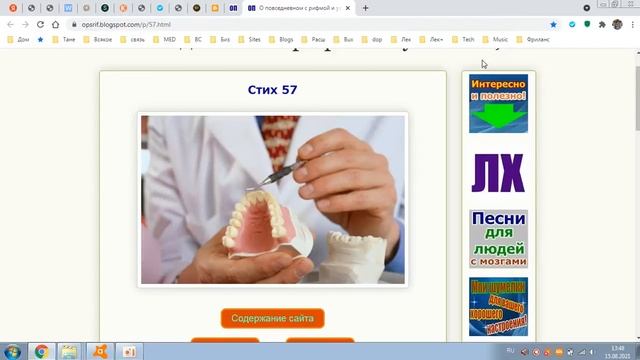Click the blue star bookmark in bookmarks bar
This screenshot has height=360, width=640.
click(x=40, y=40)
